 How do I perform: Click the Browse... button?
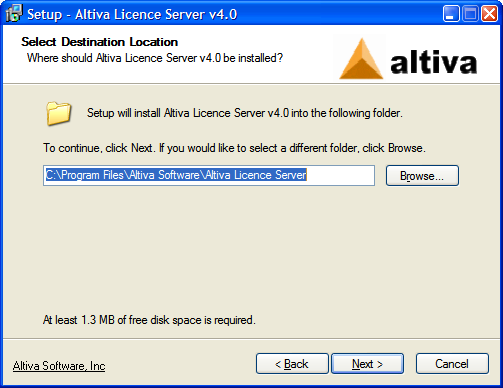coord(422,176)
